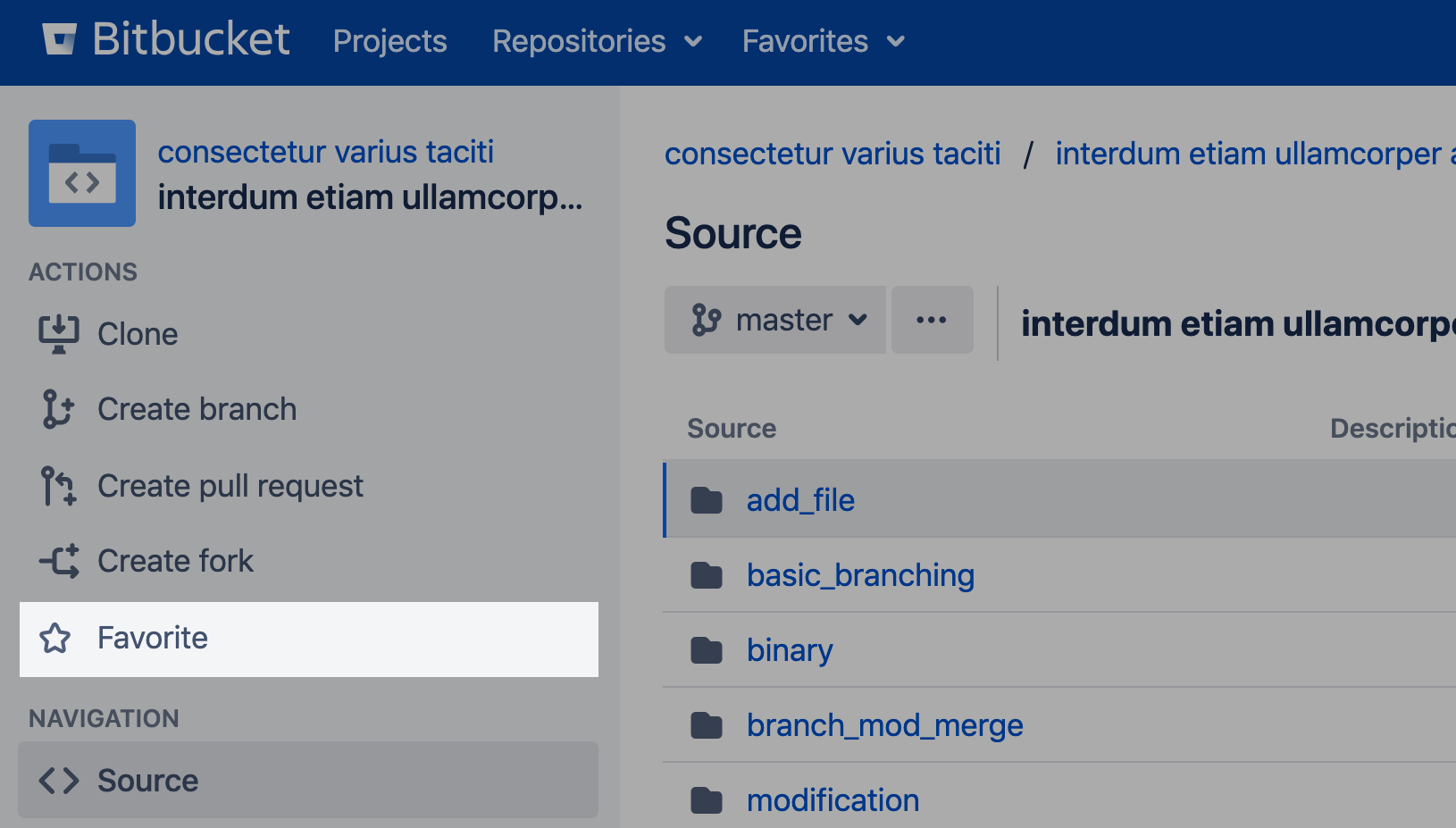Click consectetur varius taciti breadcrumb link
Viewport: 1456px width, 828px height.
pos(833,154)
